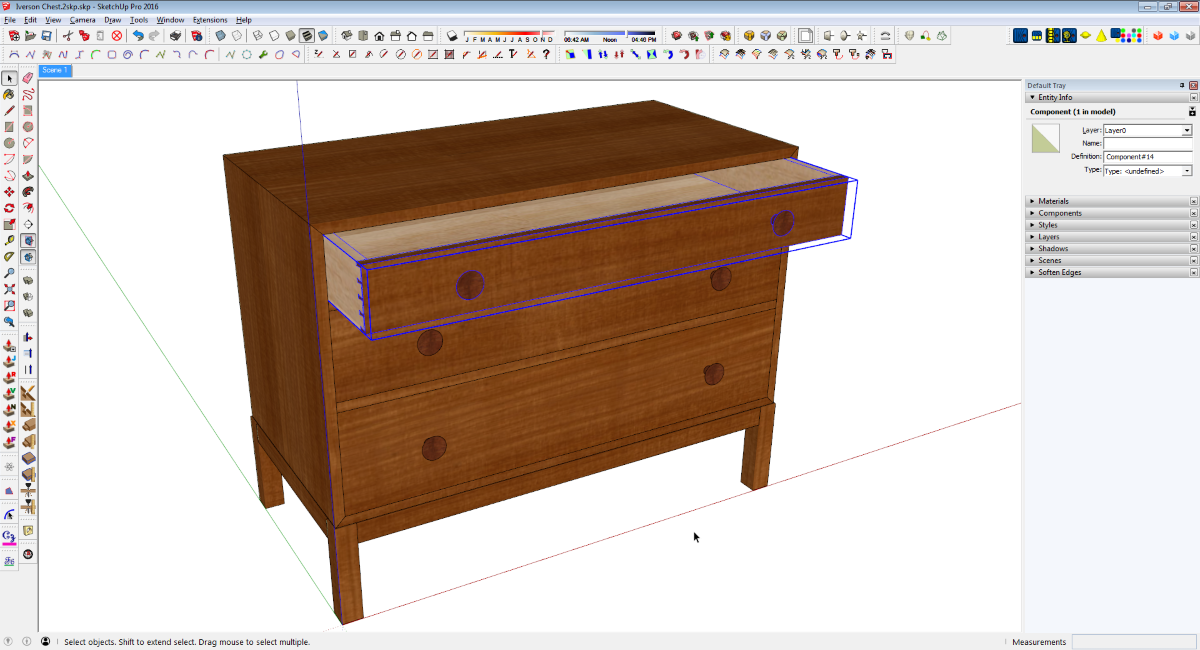Switch to the Scene 1 tab
Viewport: 1200px width, 650px height.
(x=54, y=71)
